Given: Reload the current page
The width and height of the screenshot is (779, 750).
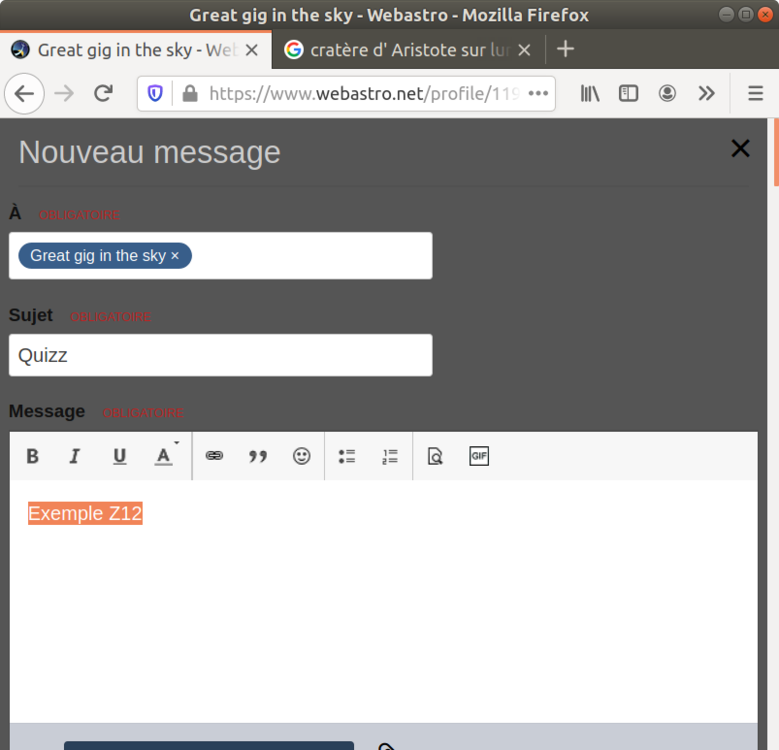Looking at the screenshot, I should pos(103,93).
